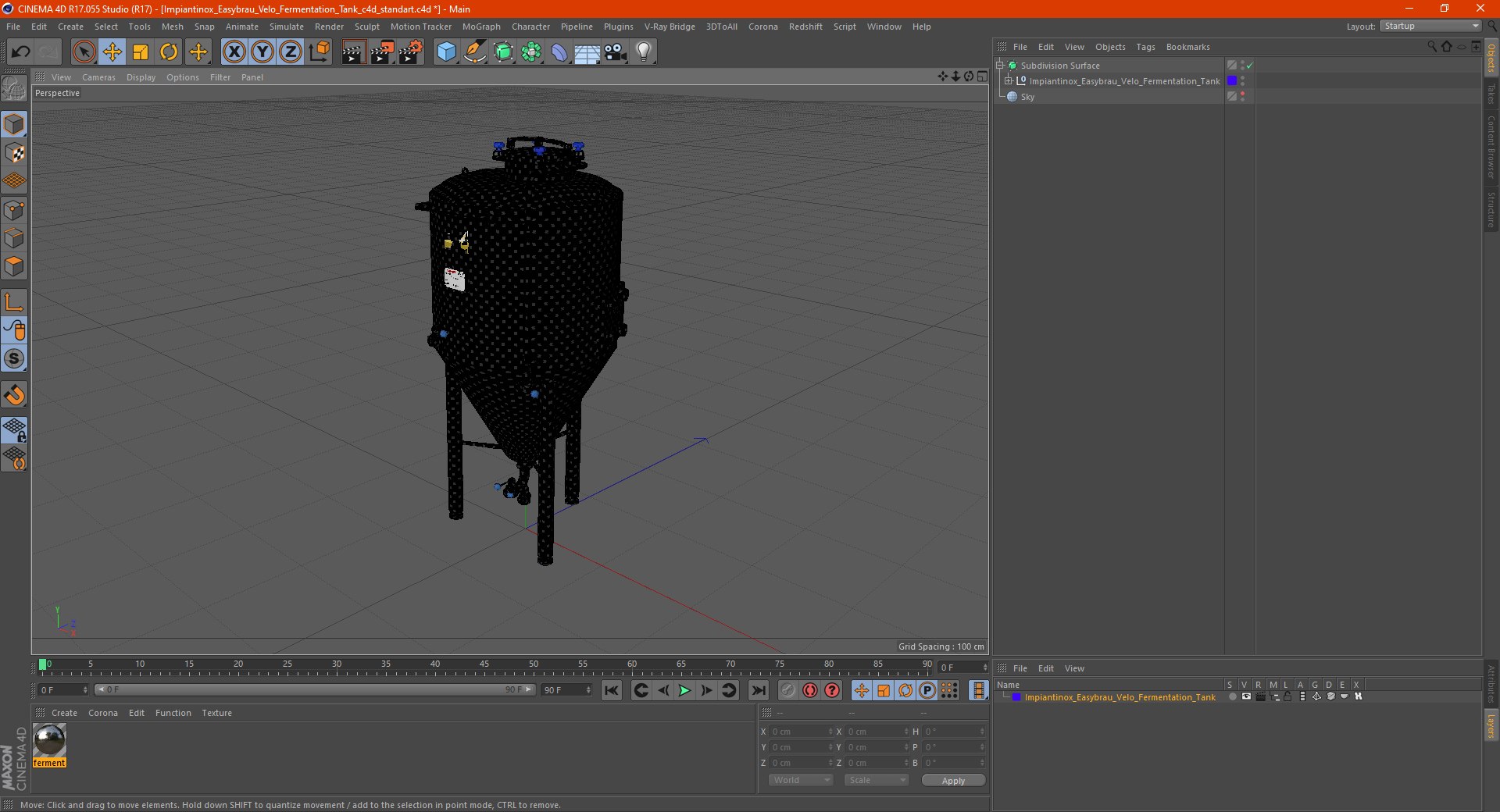Open the World coordinate dropdown

(x=800, y=780)
